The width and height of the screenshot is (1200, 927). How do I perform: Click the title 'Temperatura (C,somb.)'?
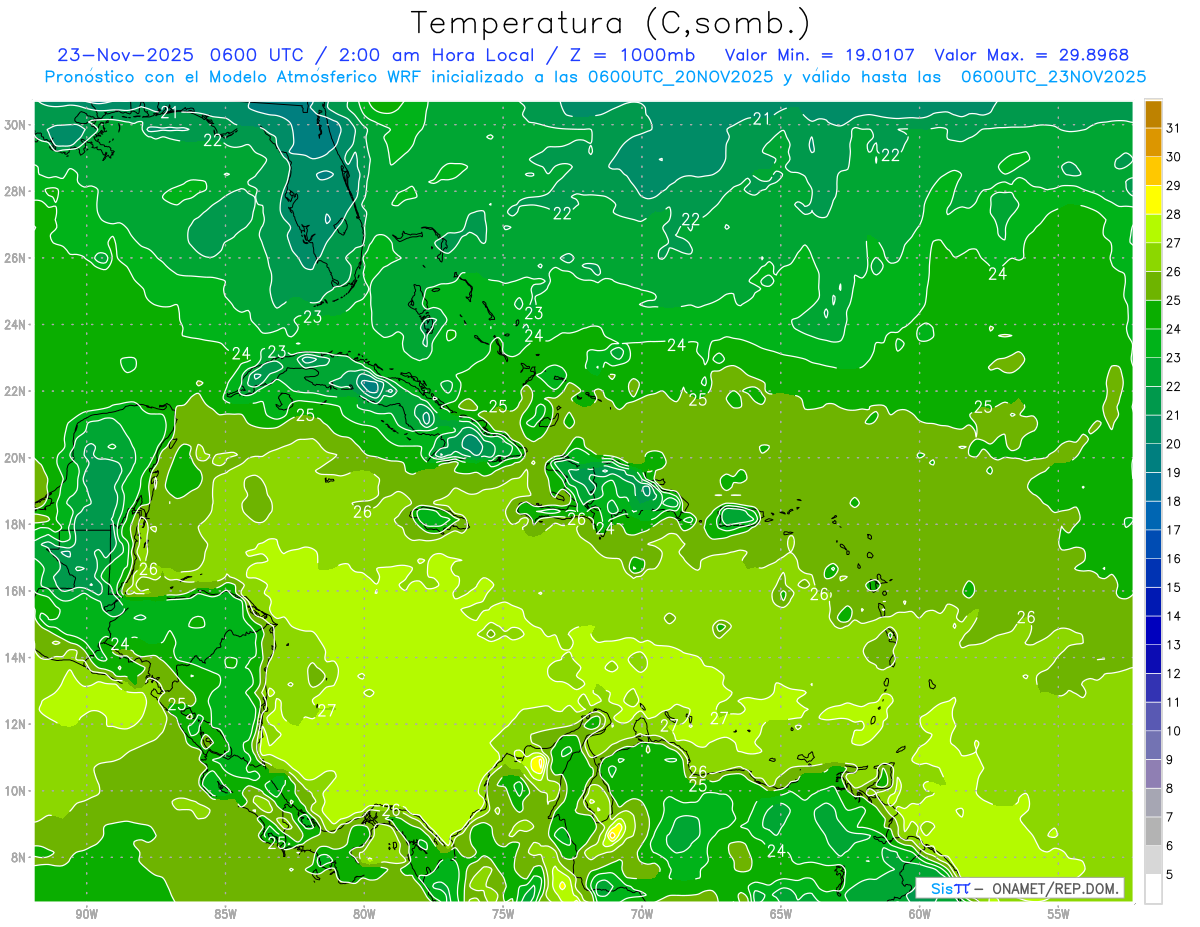click(611, 23)
